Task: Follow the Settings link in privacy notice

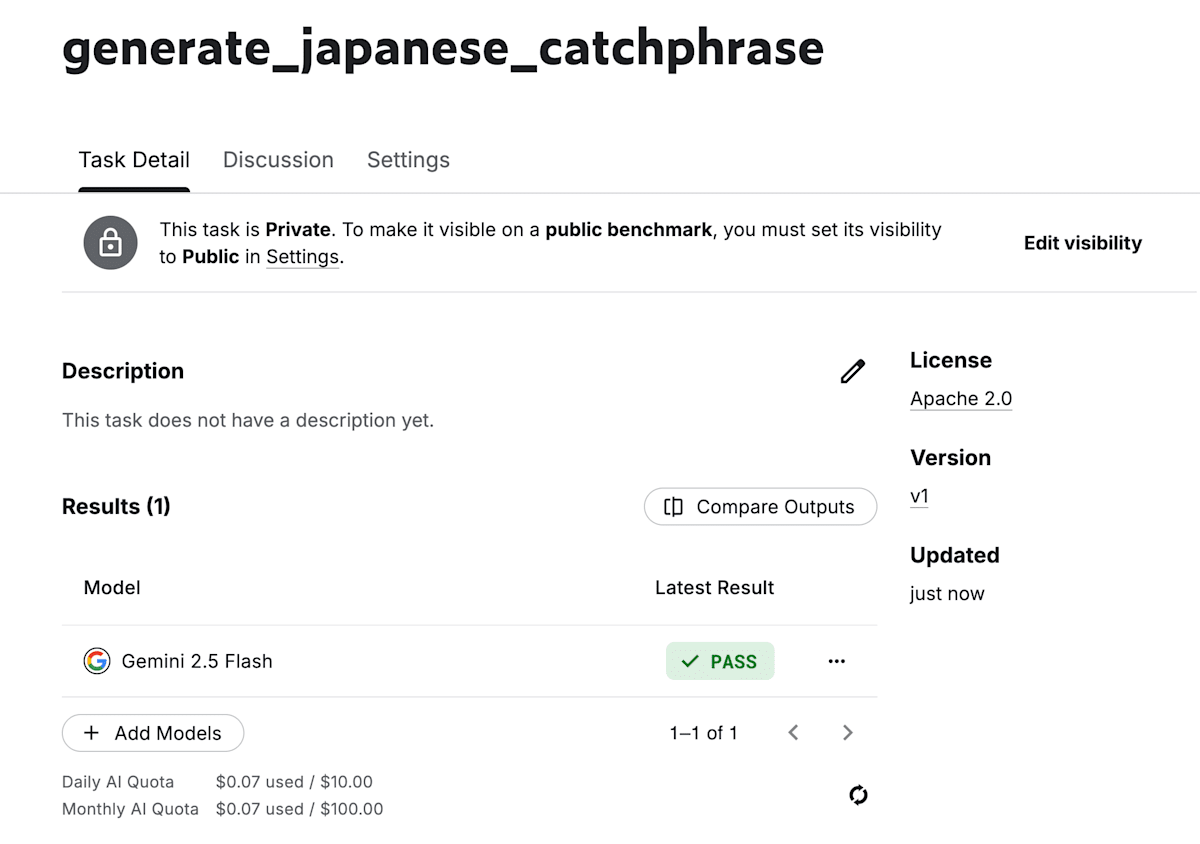Action: [302, 257]
